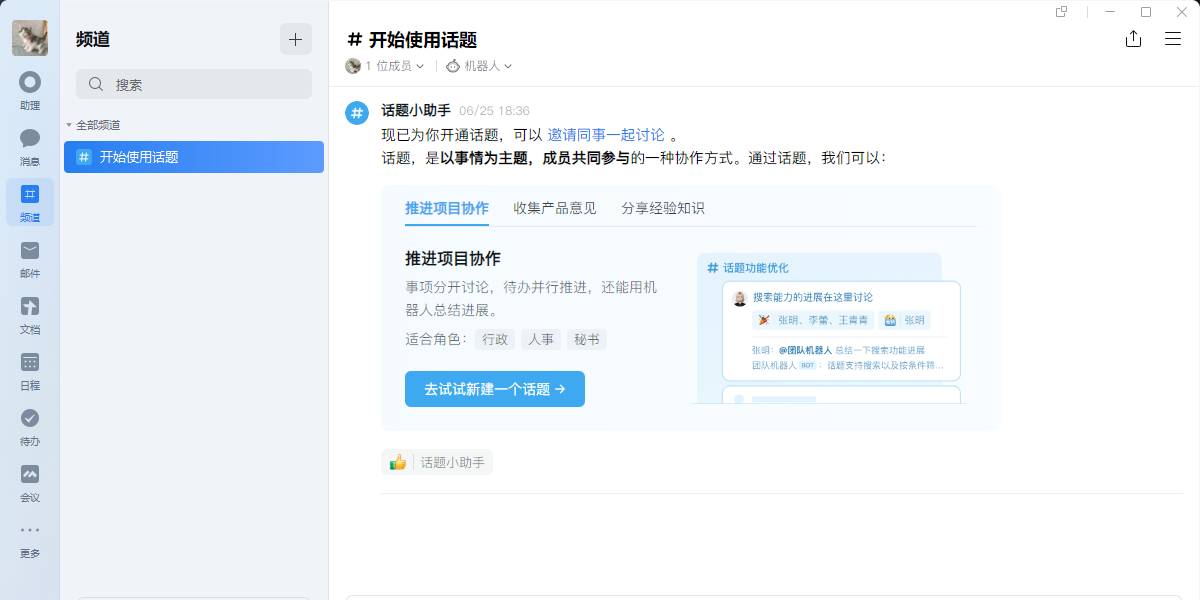Open the 待办 to-do icon
The width and height of the screenshot is (1200, 600).
pyautogui.click(x=30, y=426)
